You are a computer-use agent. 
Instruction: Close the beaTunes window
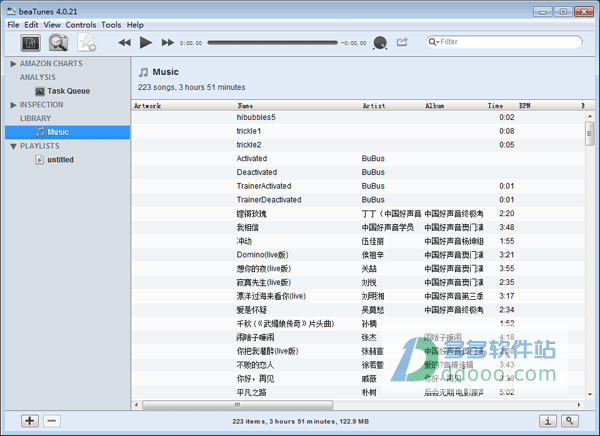pos(584,11)
